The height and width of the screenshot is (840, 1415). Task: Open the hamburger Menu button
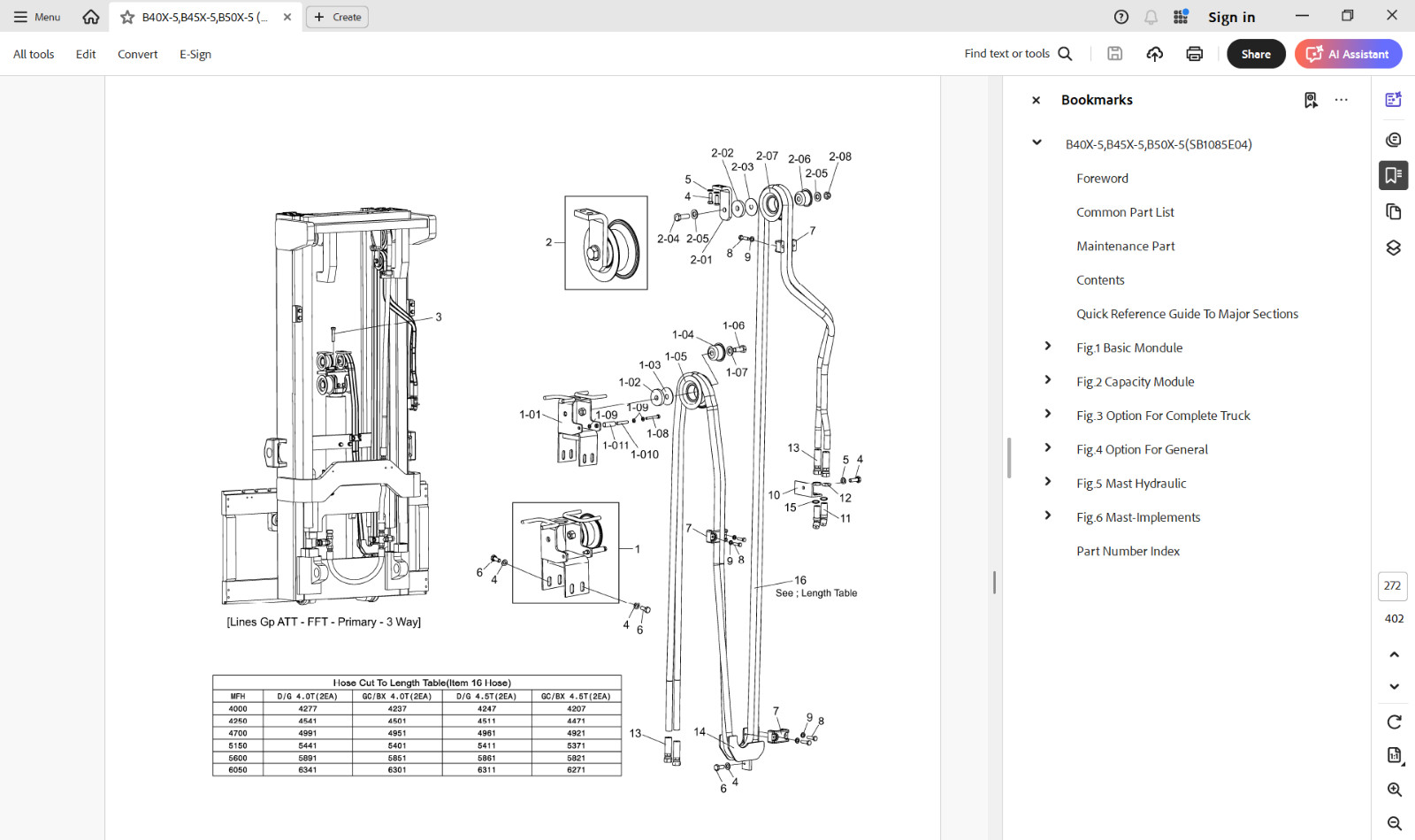click(37, 17)
